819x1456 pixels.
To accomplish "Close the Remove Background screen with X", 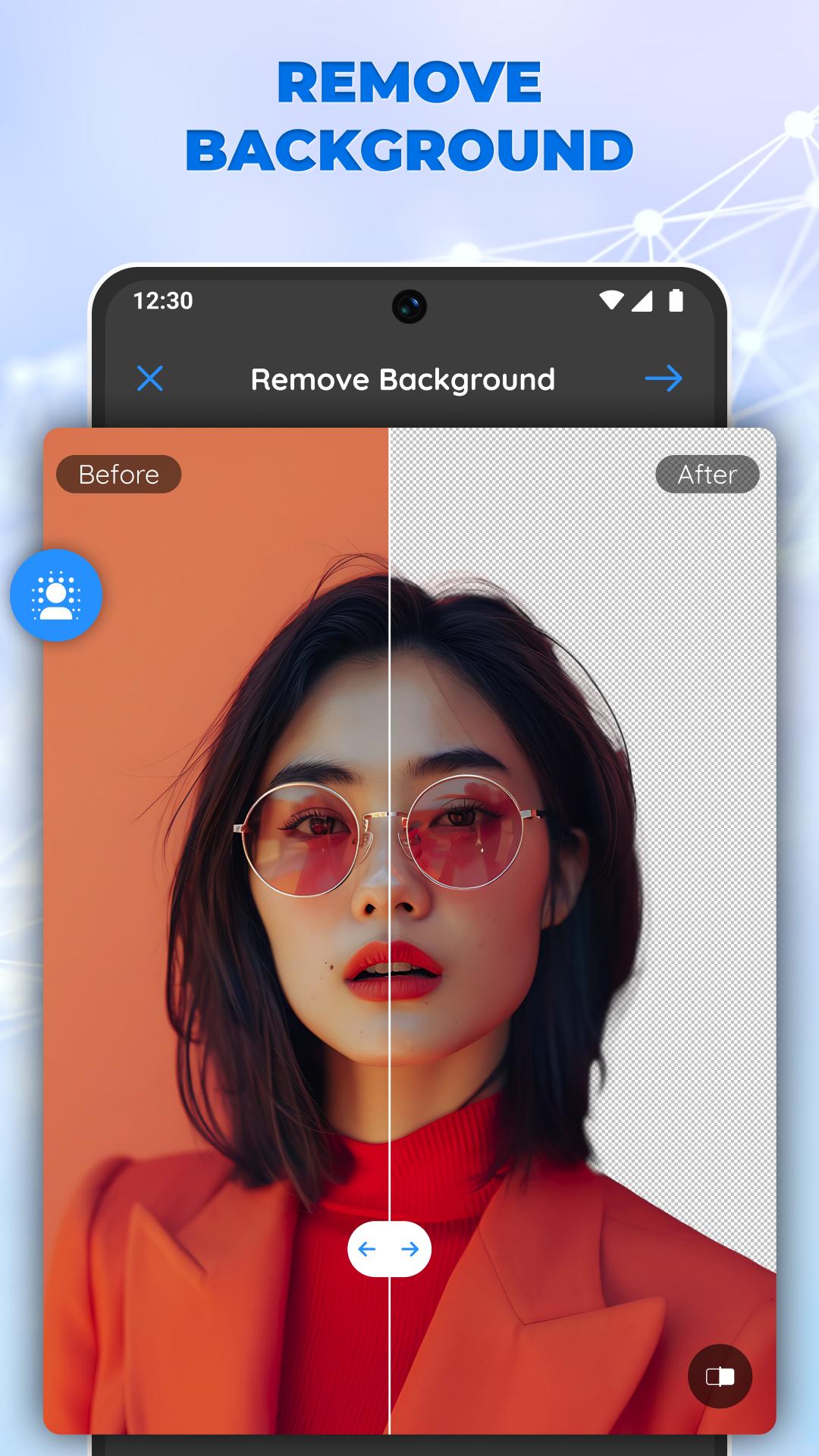I will click(150, 378).
